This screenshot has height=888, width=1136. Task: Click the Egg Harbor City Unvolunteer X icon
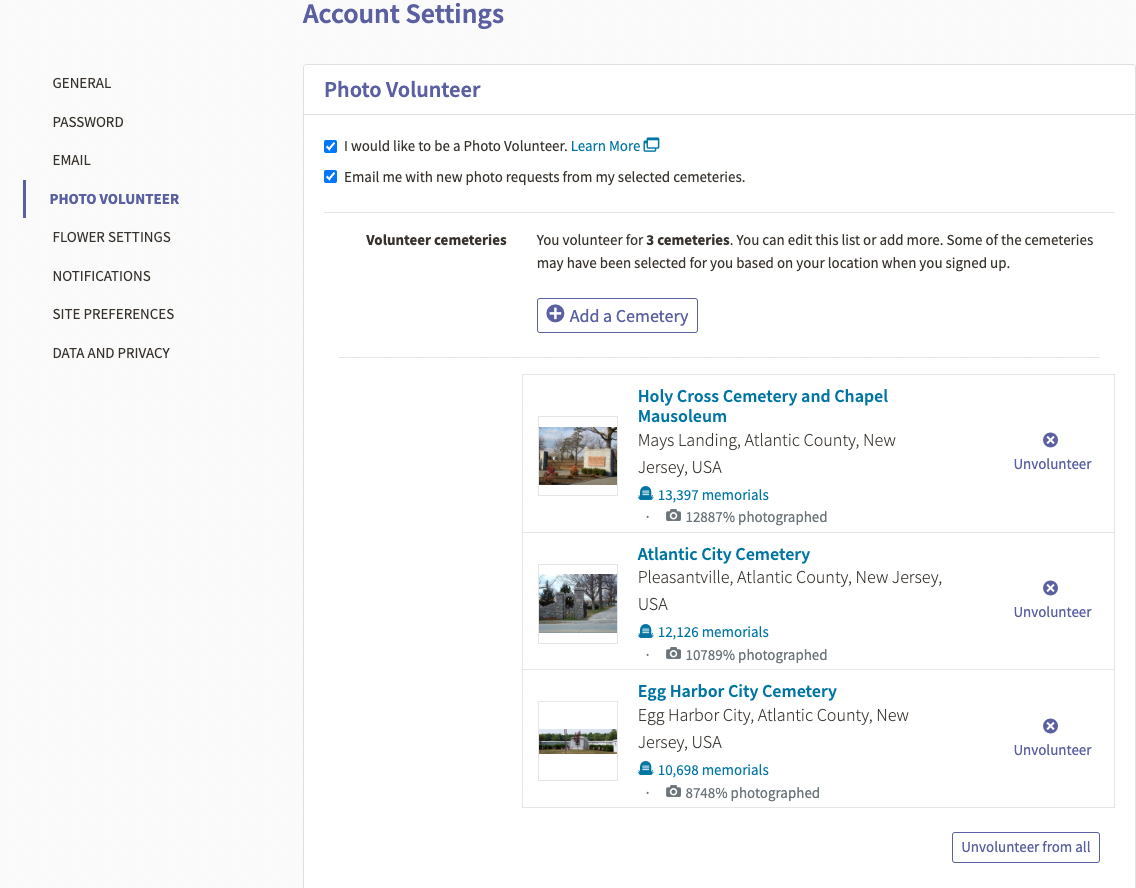coord(1050,726)
